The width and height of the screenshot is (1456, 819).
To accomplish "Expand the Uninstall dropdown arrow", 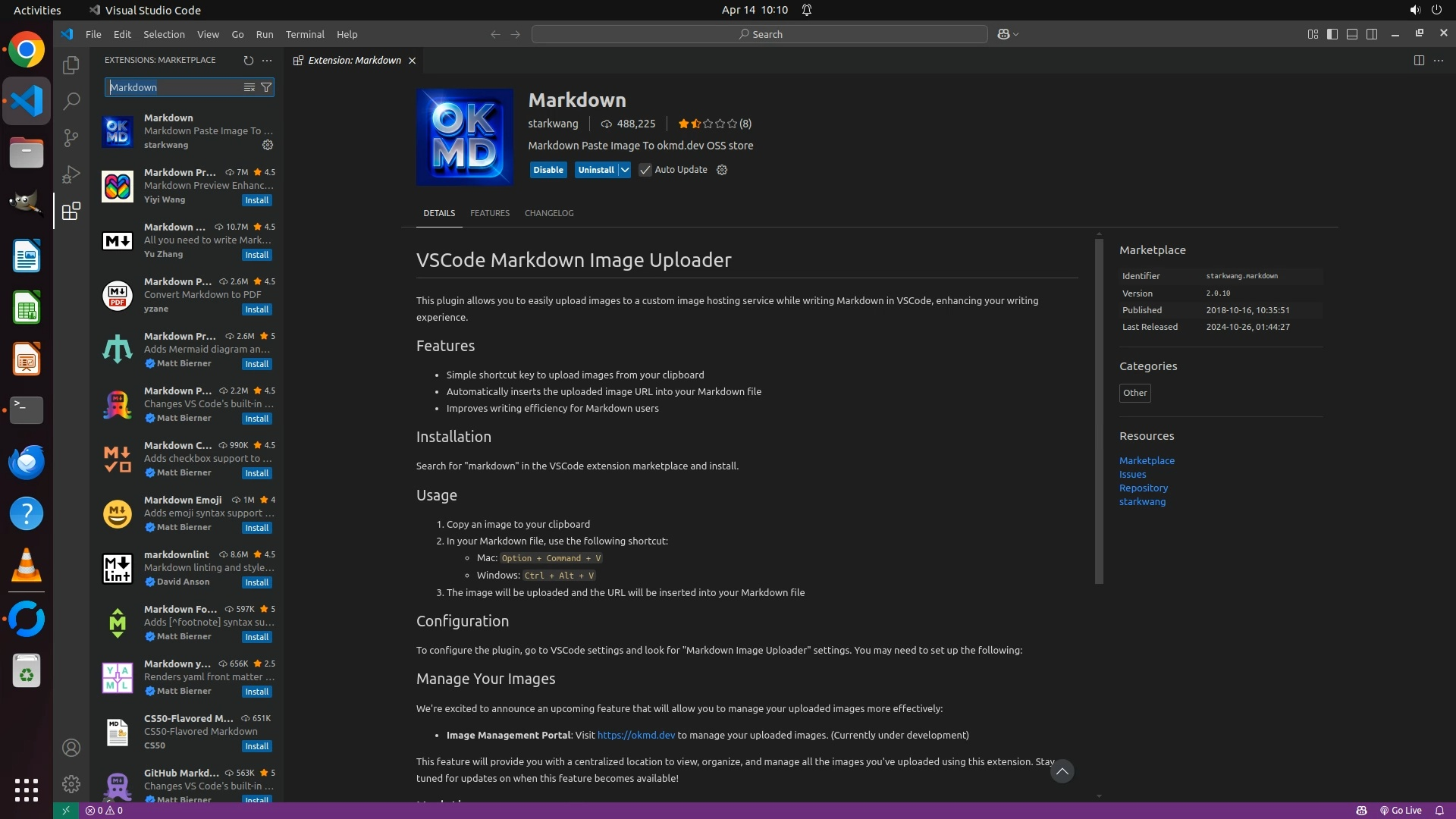I will [624, 170].
